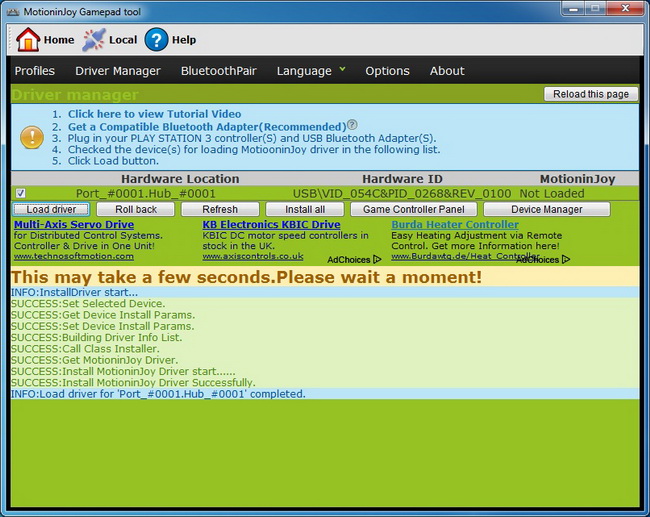Image resolution: width=650 pixels, height=517 pixels.
Task: Expand the Language dropdown menu
Action: [x=311, y=71]
